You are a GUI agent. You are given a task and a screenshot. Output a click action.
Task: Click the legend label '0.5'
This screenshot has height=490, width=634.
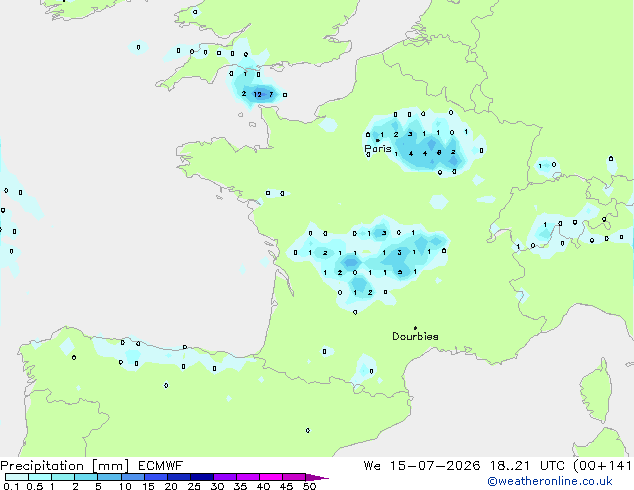point(34,486)
